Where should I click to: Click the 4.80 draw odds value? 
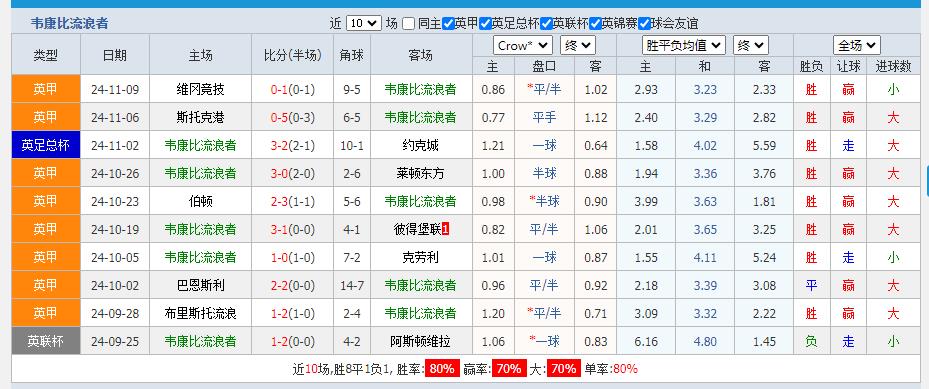705,342
